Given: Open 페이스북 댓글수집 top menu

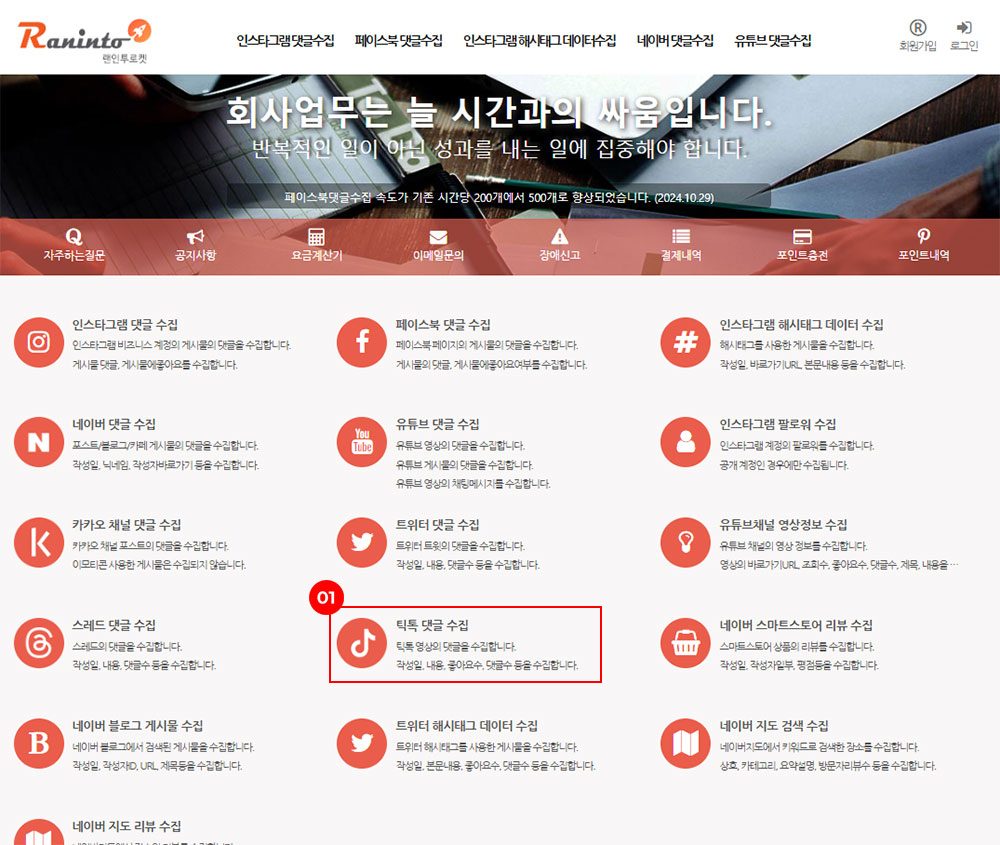Looking at the screenshot, I should [399, 41].
